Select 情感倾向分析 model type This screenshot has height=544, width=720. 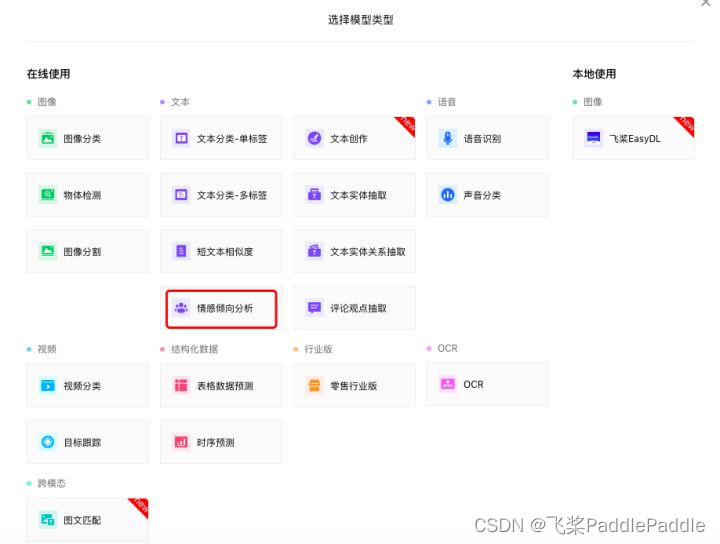tap(221, 308)
